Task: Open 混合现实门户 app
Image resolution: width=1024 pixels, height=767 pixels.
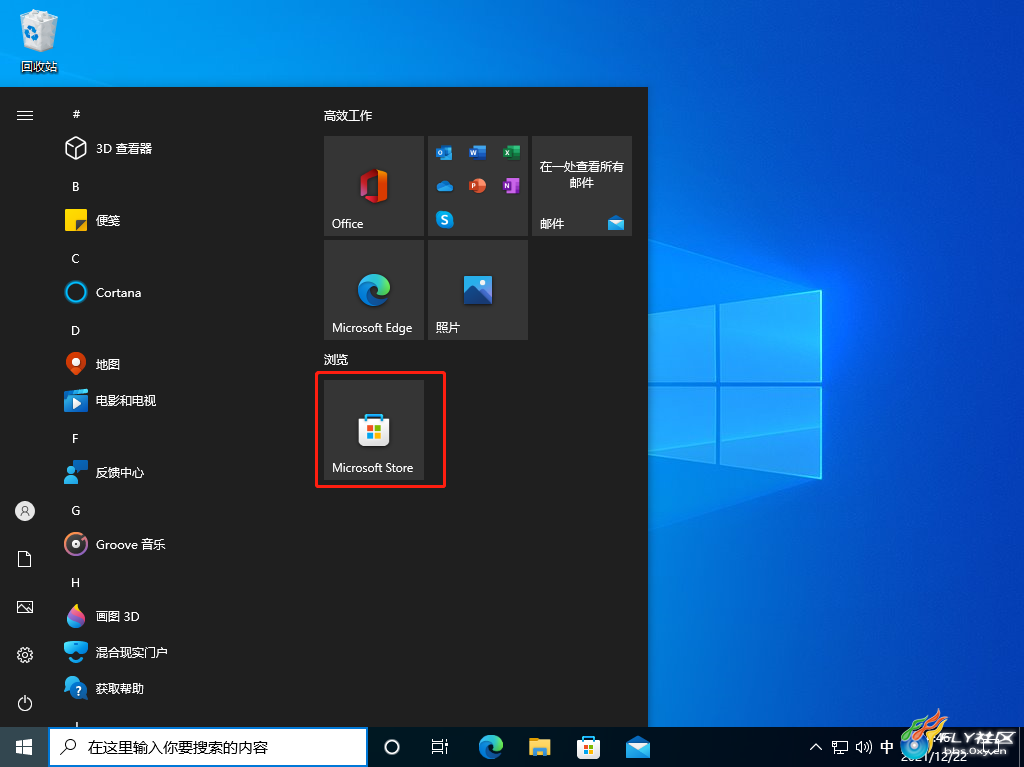Action: point(116,652)
